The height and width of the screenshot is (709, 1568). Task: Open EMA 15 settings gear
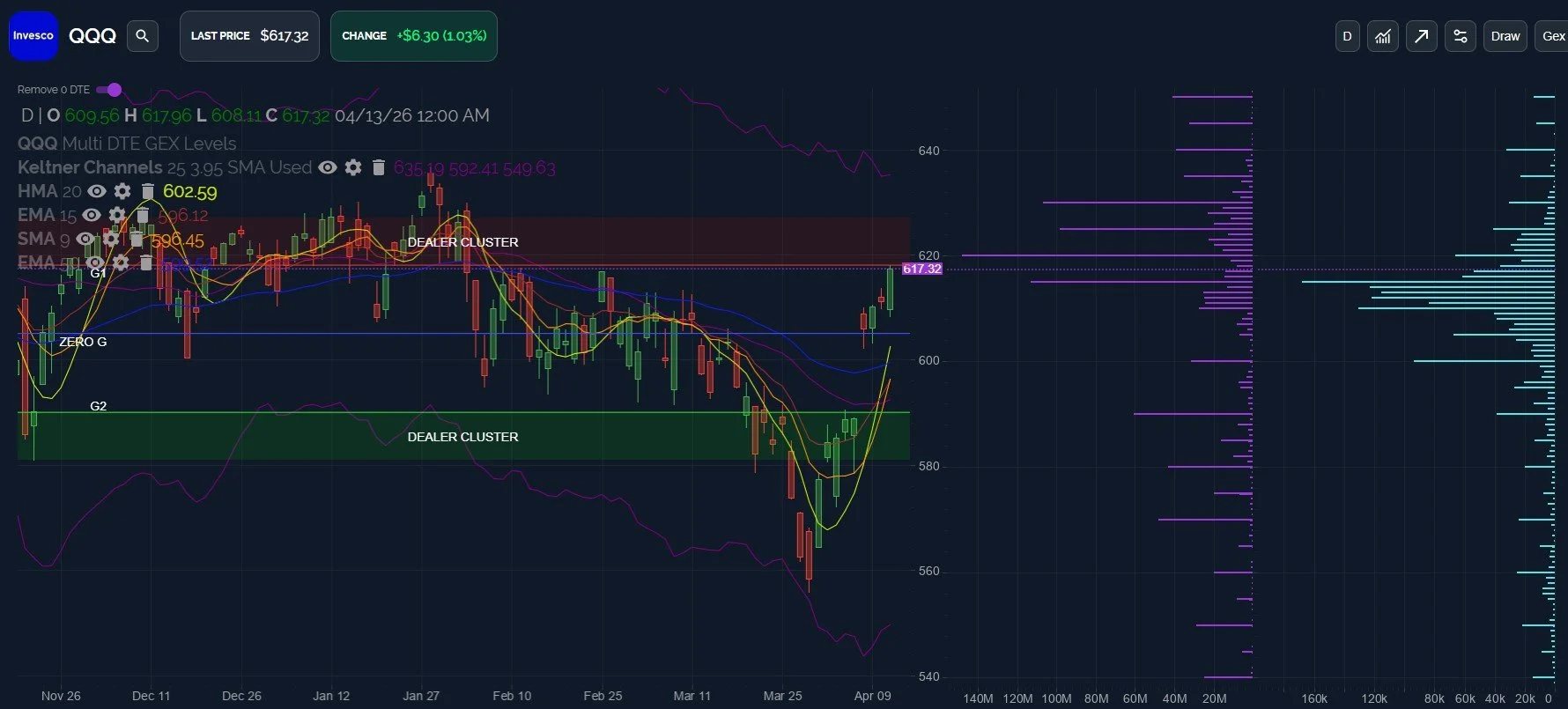117,215
